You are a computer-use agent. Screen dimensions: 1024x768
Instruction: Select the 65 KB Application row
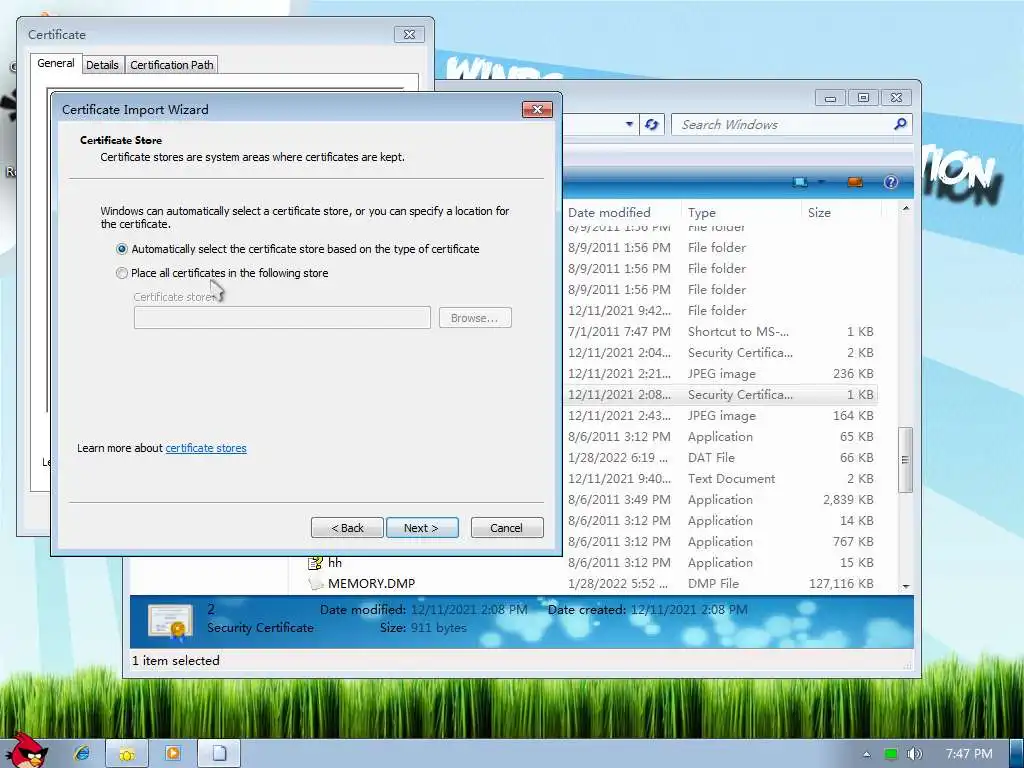tap(720, 436)
